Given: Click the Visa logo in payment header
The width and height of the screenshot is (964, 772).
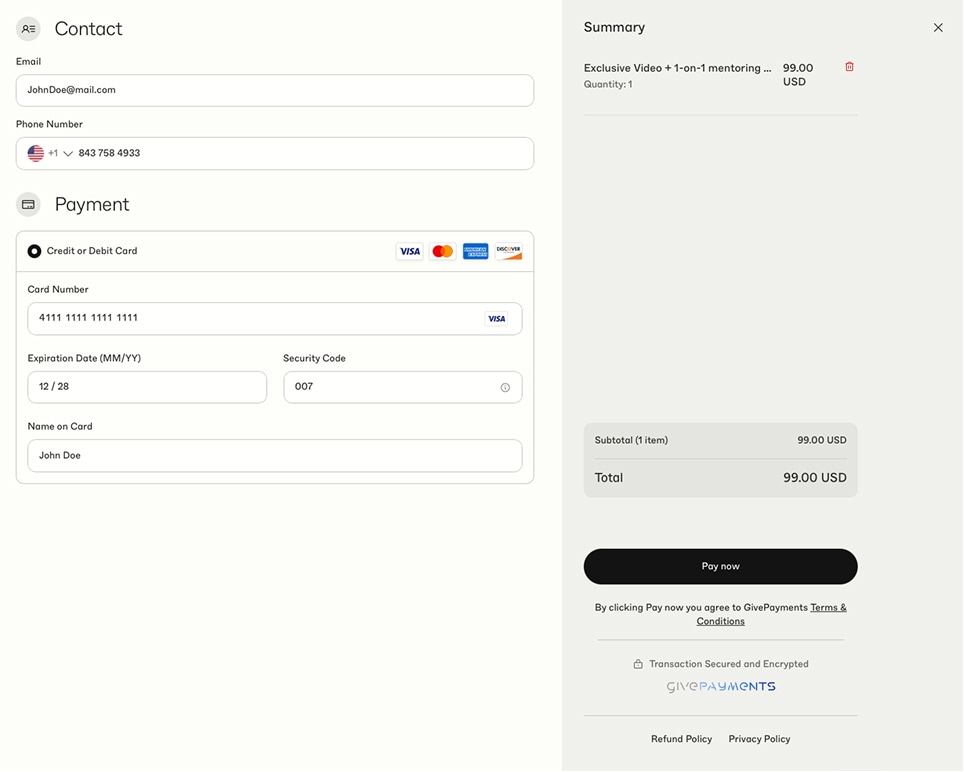Looking at the screenshot, I should (x=409, y=251).
